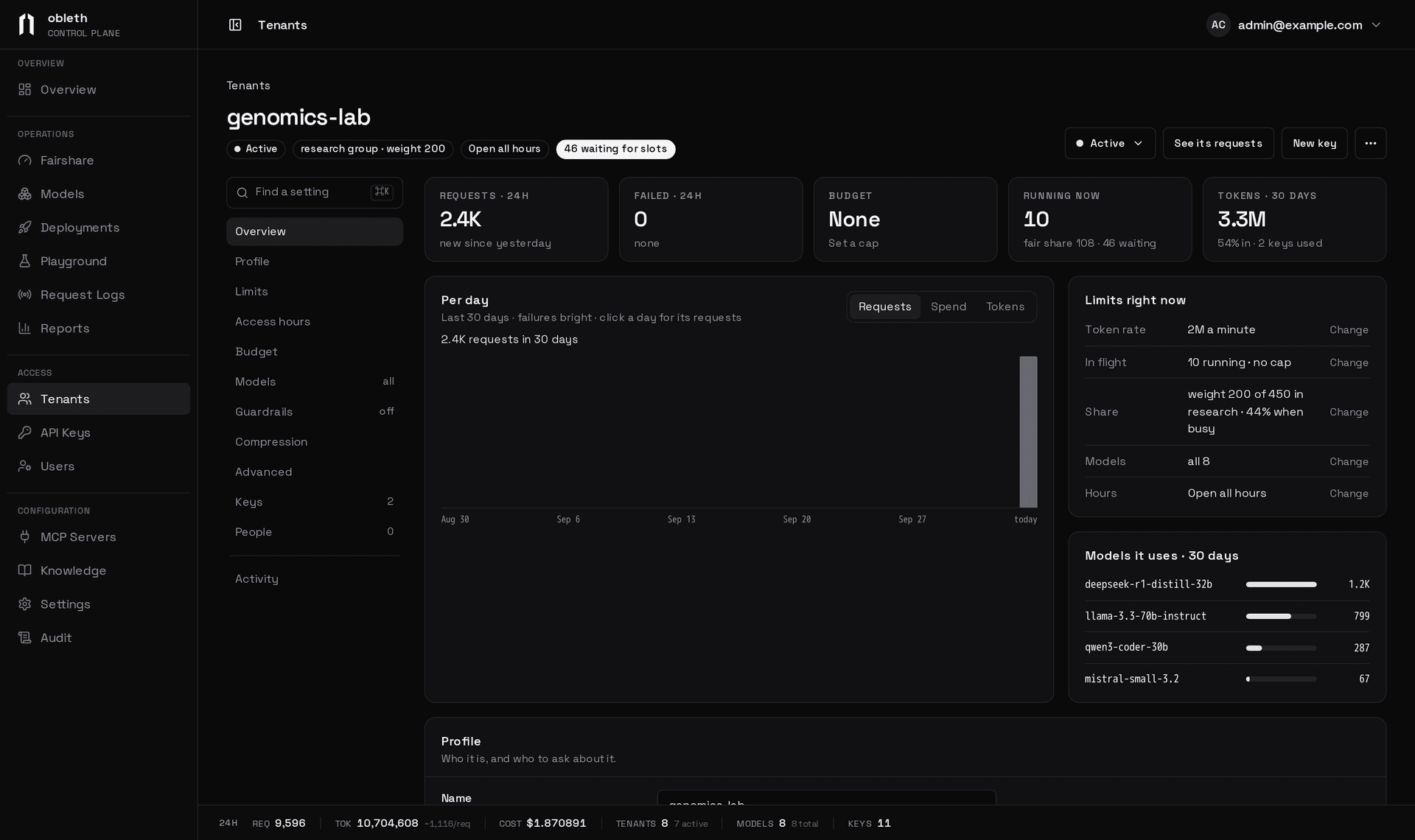Open the Keys section
Image resolution: width=1415 pixels, height=840 pixels.
coord(315,502)
